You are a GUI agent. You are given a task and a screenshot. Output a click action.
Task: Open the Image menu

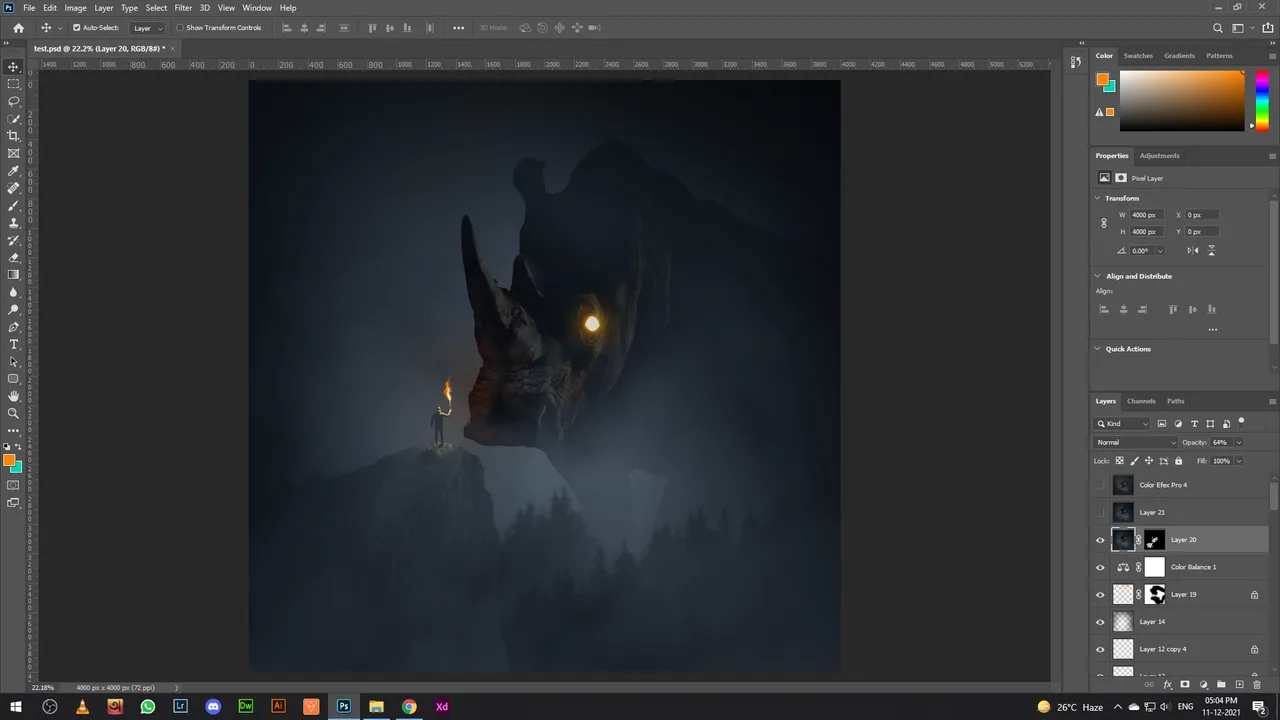click(x=76, y=7)
